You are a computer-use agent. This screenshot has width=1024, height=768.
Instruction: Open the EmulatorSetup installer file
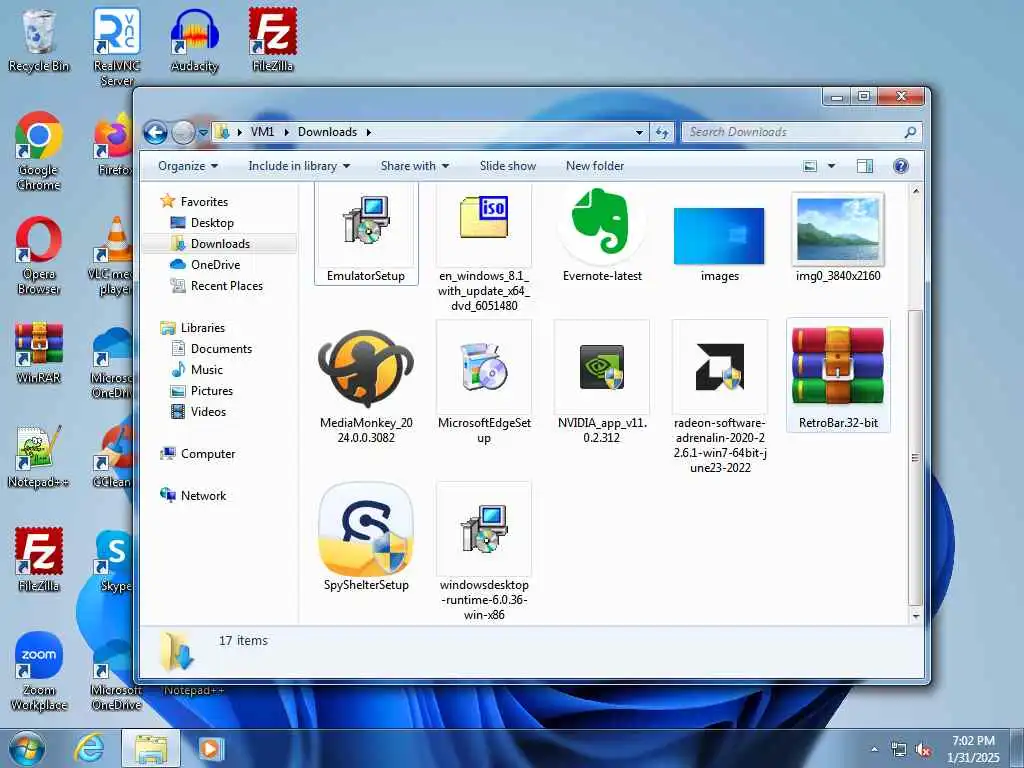pos(366,234)
